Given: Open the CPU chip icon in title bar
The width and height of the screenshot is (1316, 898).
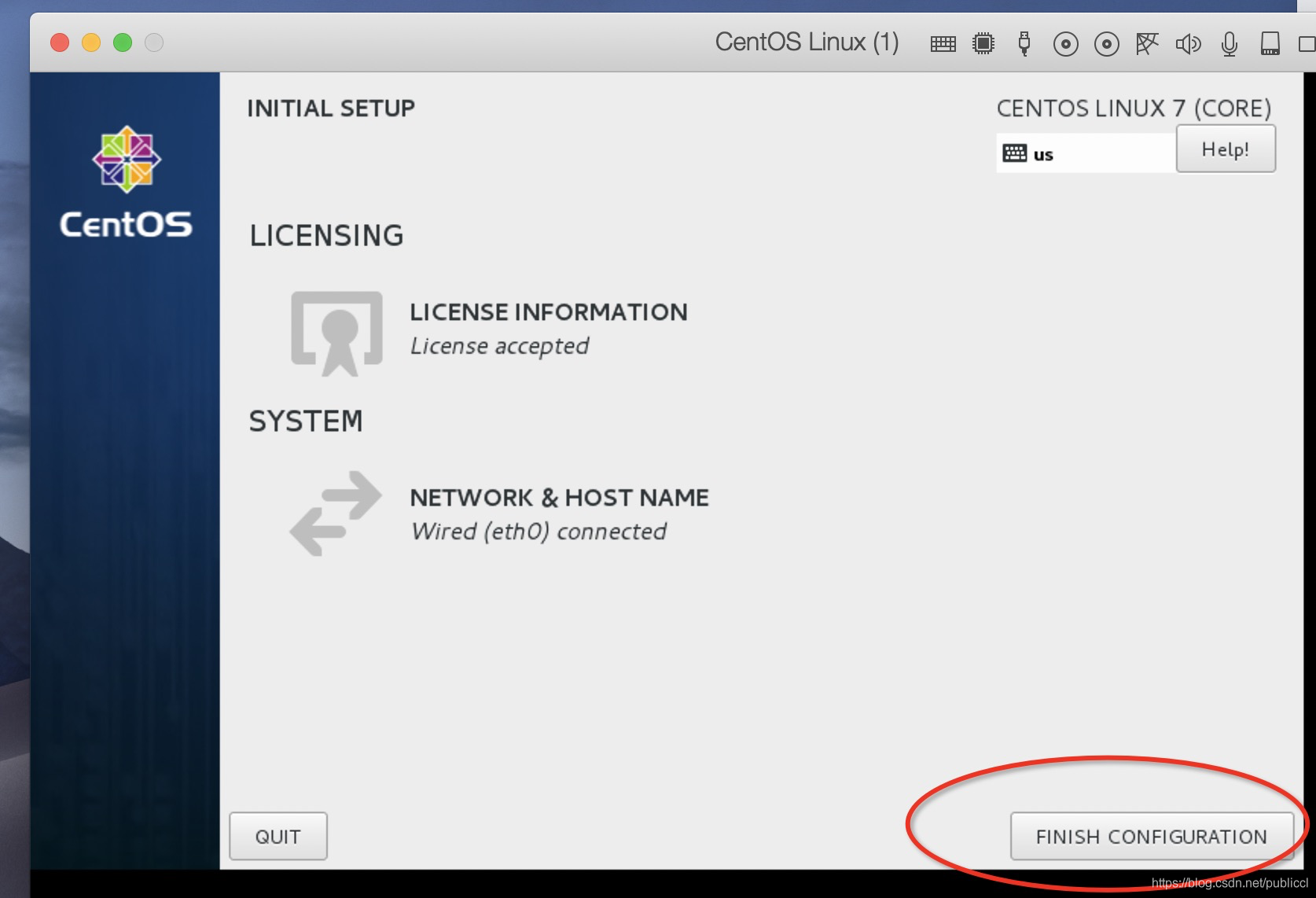Looking at the screenshot, I should pyautogui.click(x=983, y=43).
